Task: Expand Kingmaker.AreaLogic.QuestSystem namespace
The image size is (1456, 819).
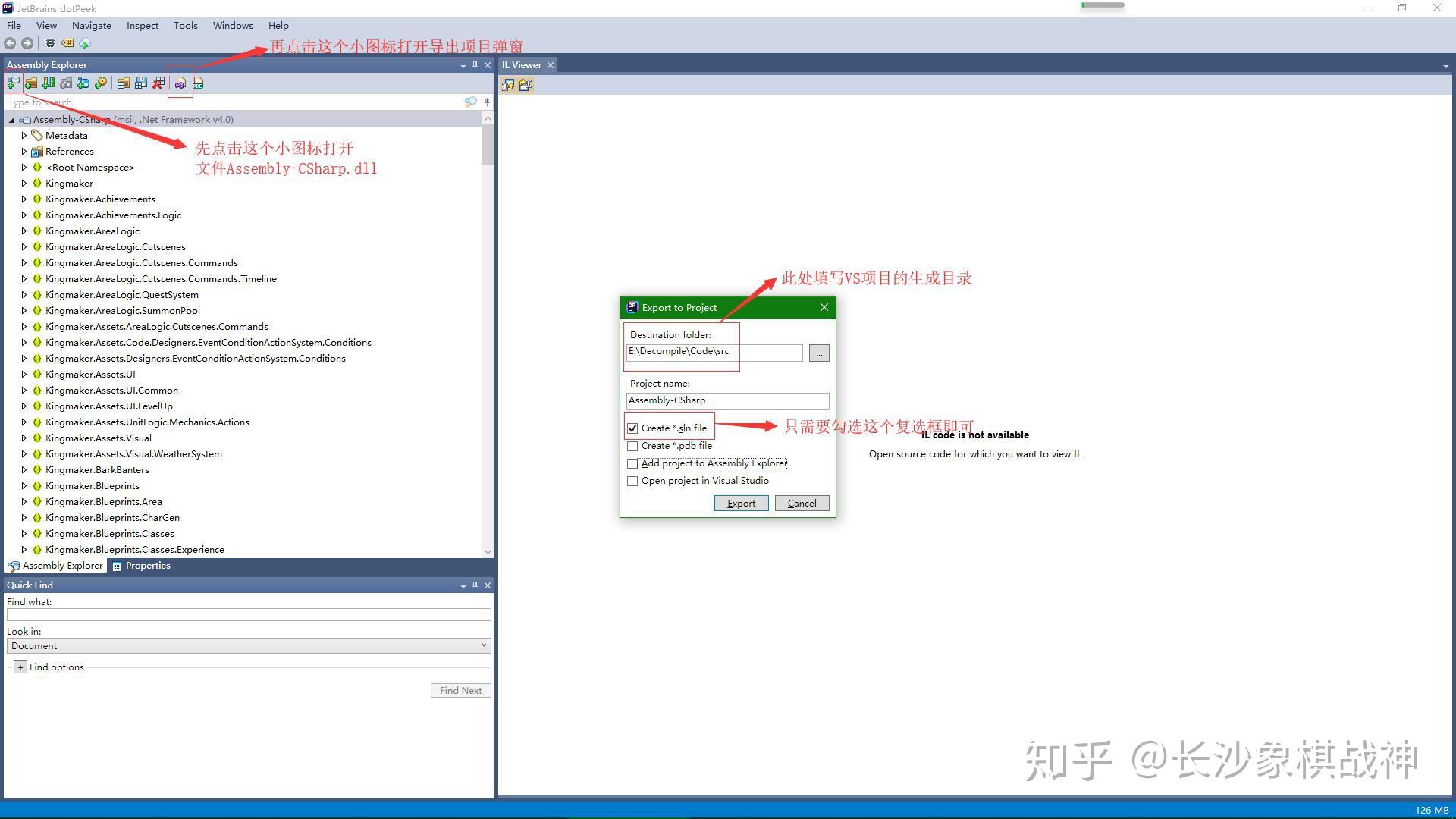Action: [x=24, y=295]
